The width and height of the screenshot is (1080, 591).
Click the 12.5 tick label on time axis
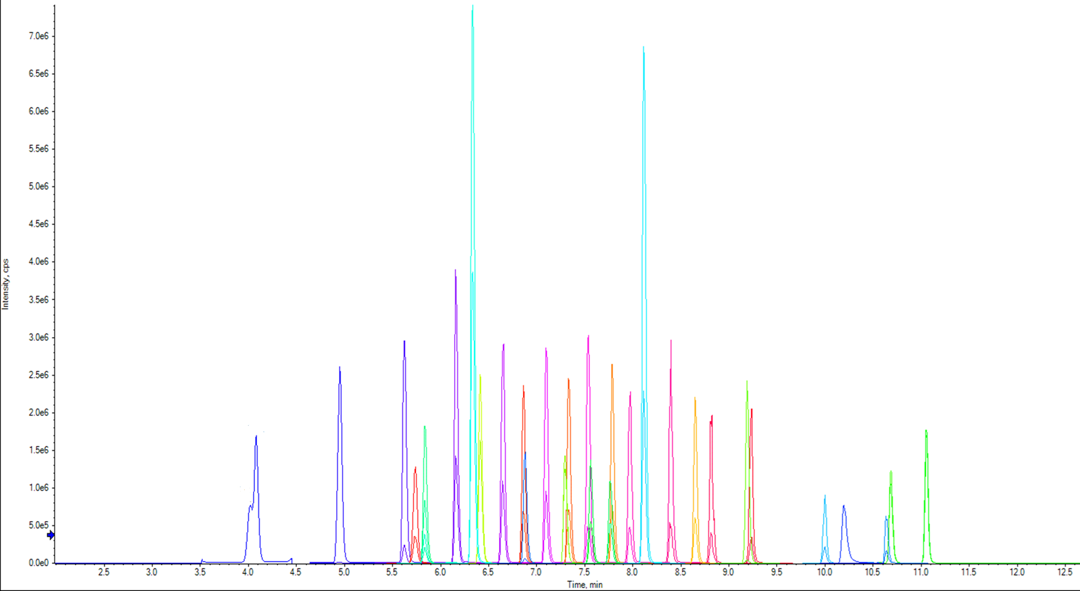coord(1064,572)
